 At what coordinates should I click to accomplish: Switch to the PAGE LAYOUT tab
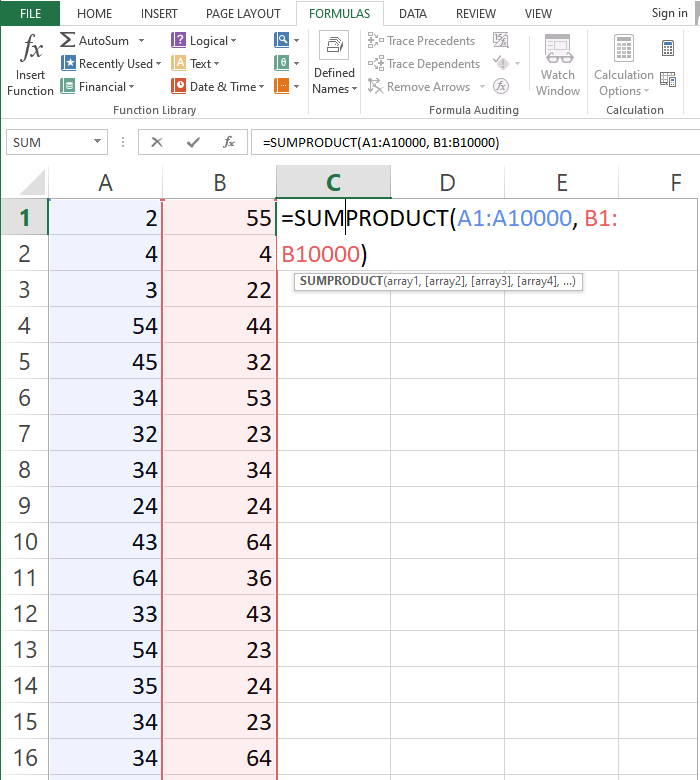[243, 14]
